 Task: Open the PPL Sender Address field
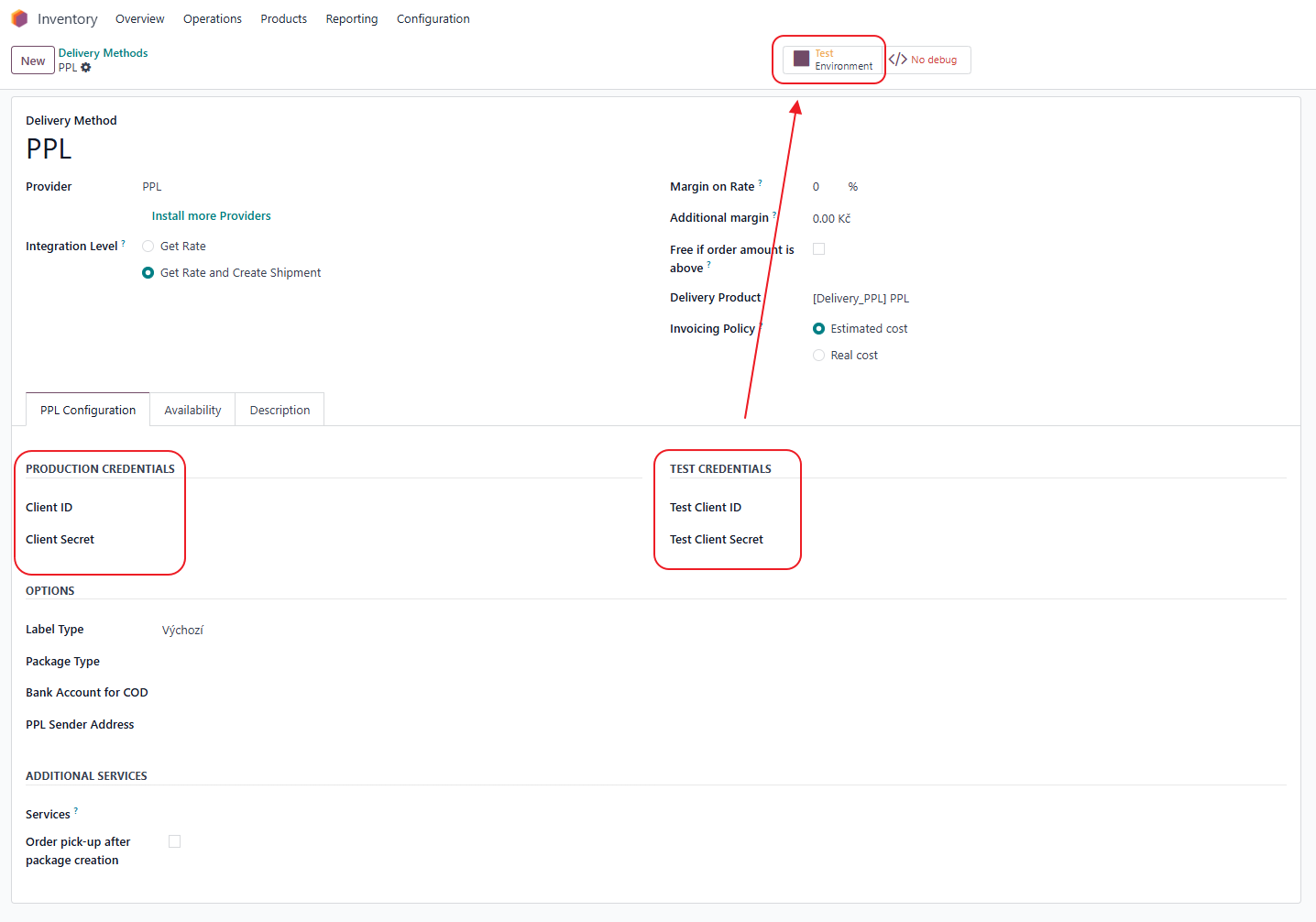[x=401, y=725]
